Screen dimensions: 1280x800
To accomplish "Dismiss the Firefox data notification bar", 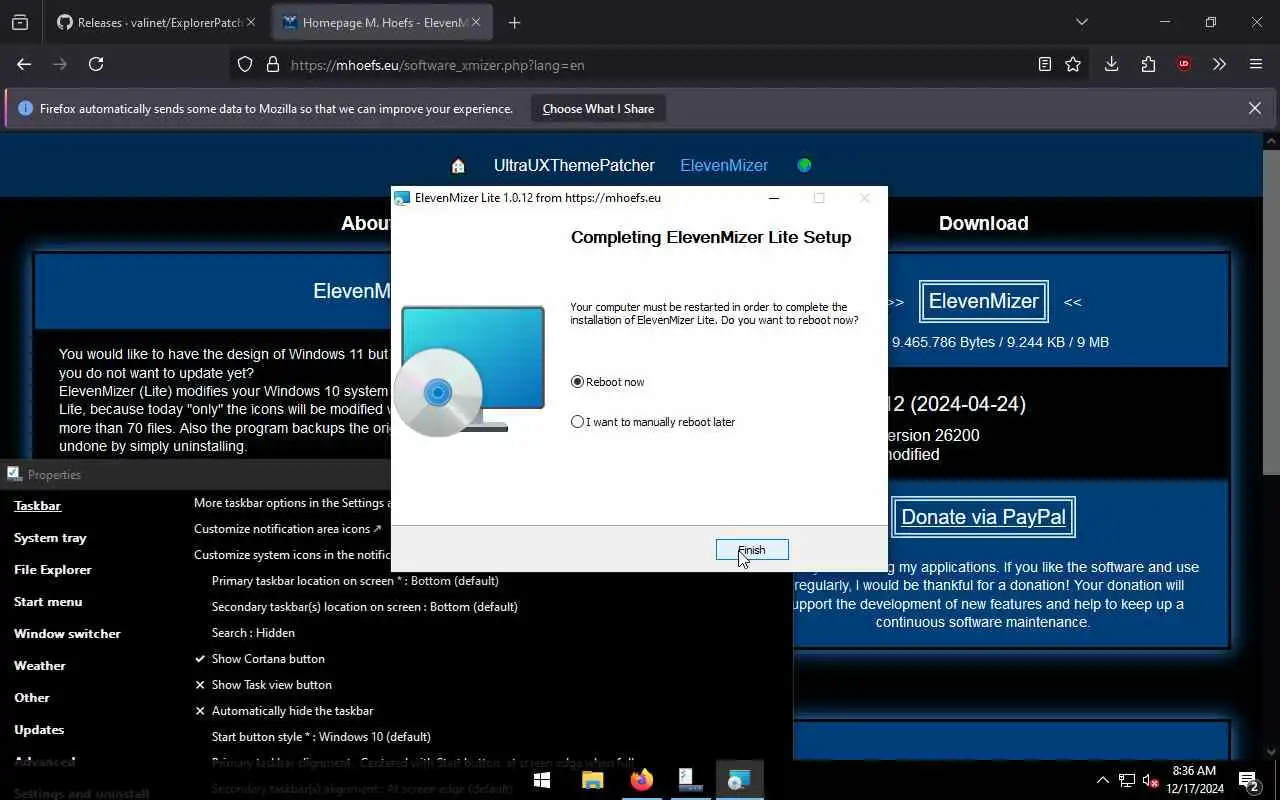I will coord(1255,108).
